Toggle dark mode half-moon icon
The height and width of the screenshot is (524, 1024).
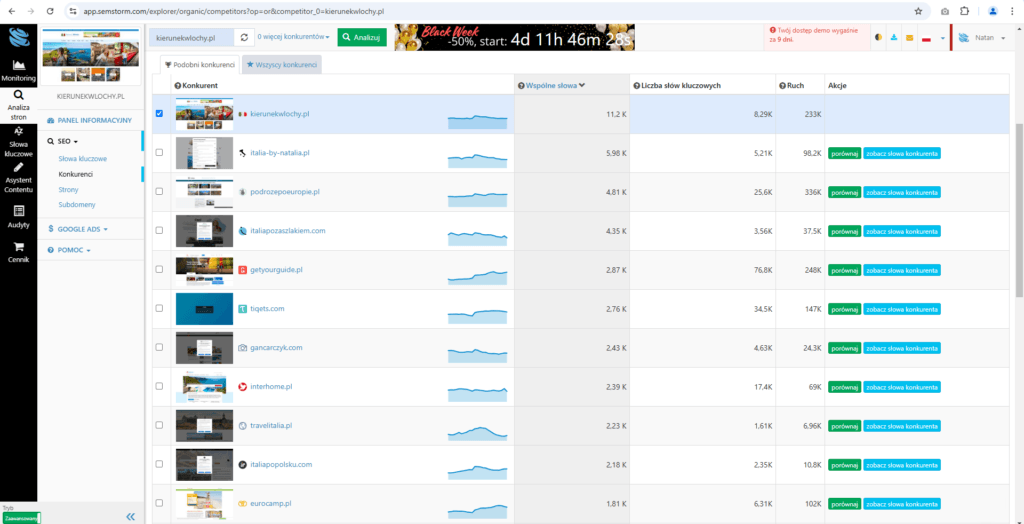coord(878,38)
